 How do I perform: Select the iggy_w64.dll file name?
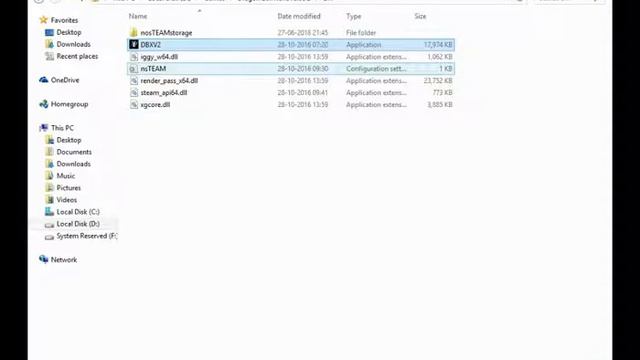(159, 57)
